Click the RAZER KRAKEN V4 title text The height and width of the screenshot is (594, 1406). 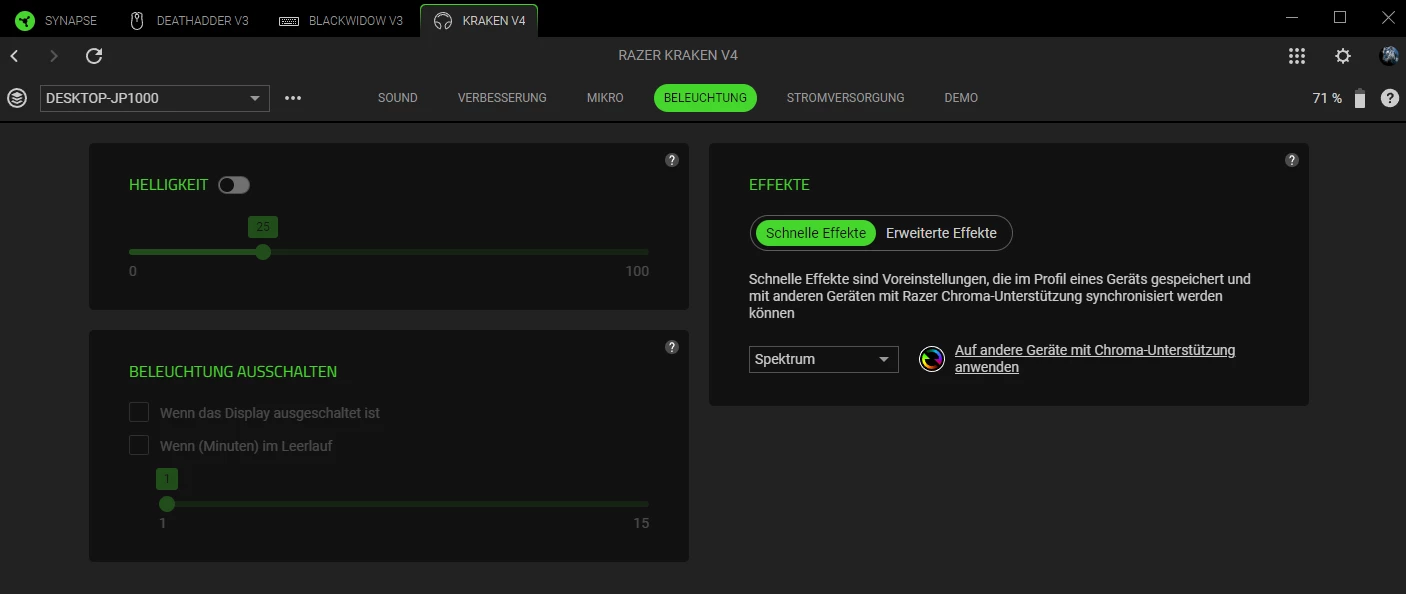tap(678, 56)
